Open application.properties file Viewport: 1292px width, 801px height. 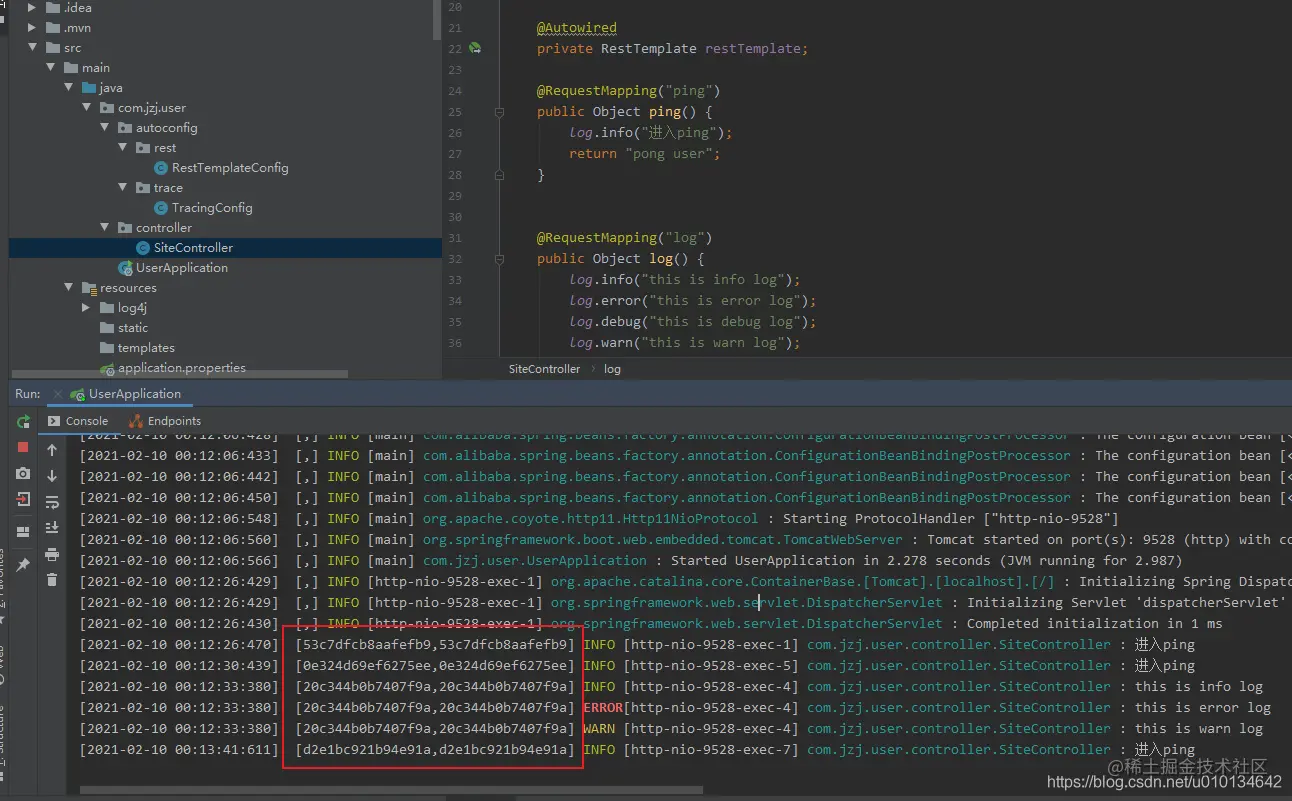[x=181, y=368]
